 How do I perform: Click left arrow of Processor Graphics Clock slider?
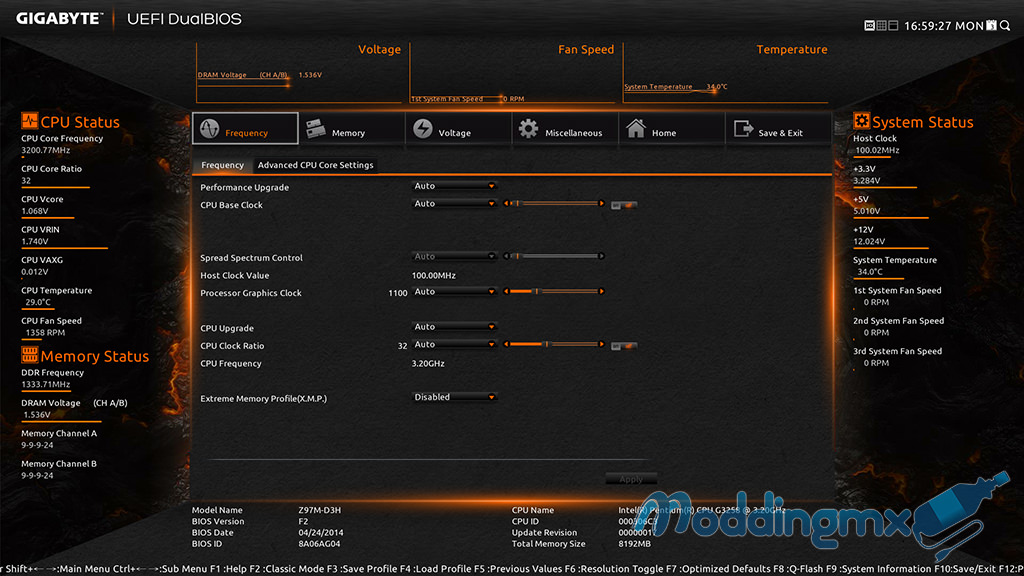[x=506, y=291]
